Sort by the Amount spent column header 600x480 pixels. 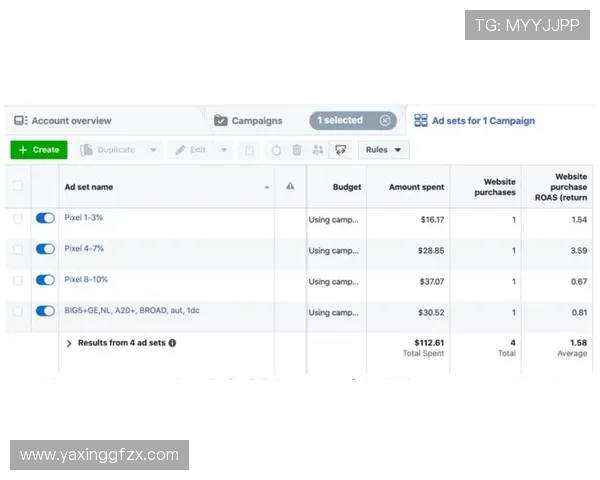click(x=416, y=187)
